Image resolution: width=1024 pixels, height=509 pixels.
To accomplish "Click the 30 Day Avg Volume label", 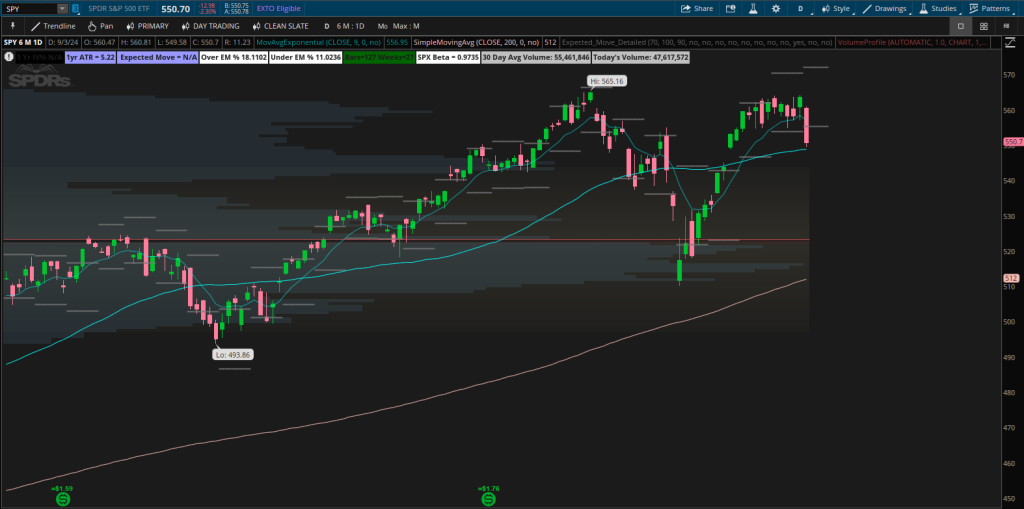I will pyautogui.click(x=536, y=57).
